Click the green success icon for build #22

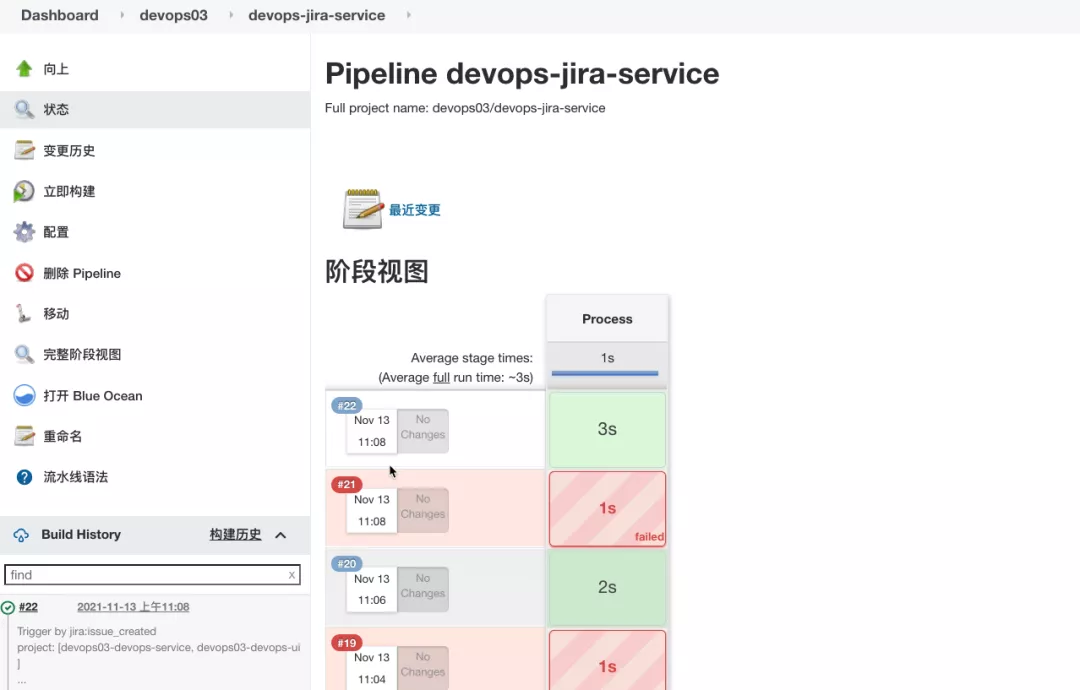tap(8, 607)
